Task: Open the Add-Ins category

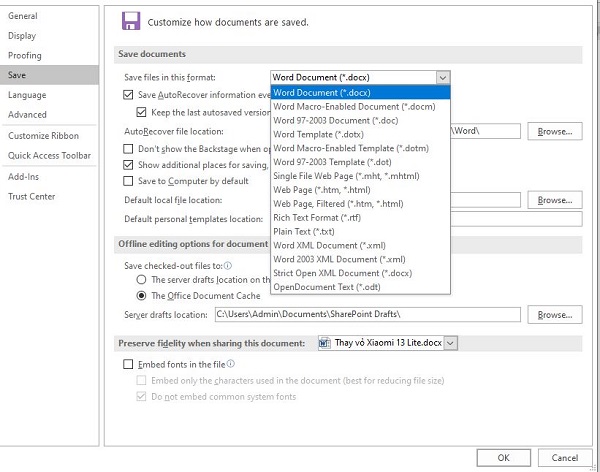Action: [x=49, y=176]
